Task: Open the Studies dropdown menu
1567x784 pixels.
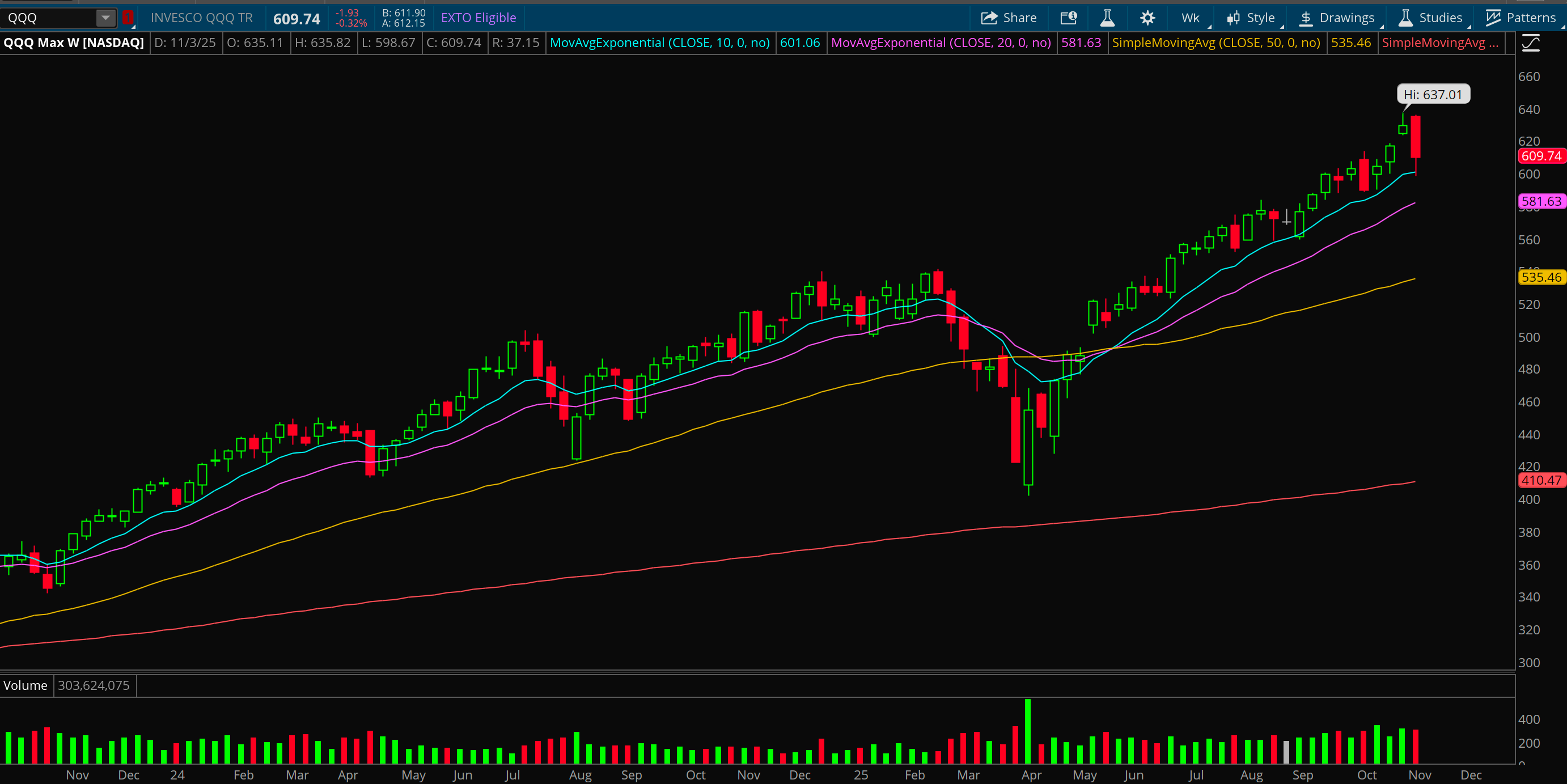Action: click(x=1440, y=18)
